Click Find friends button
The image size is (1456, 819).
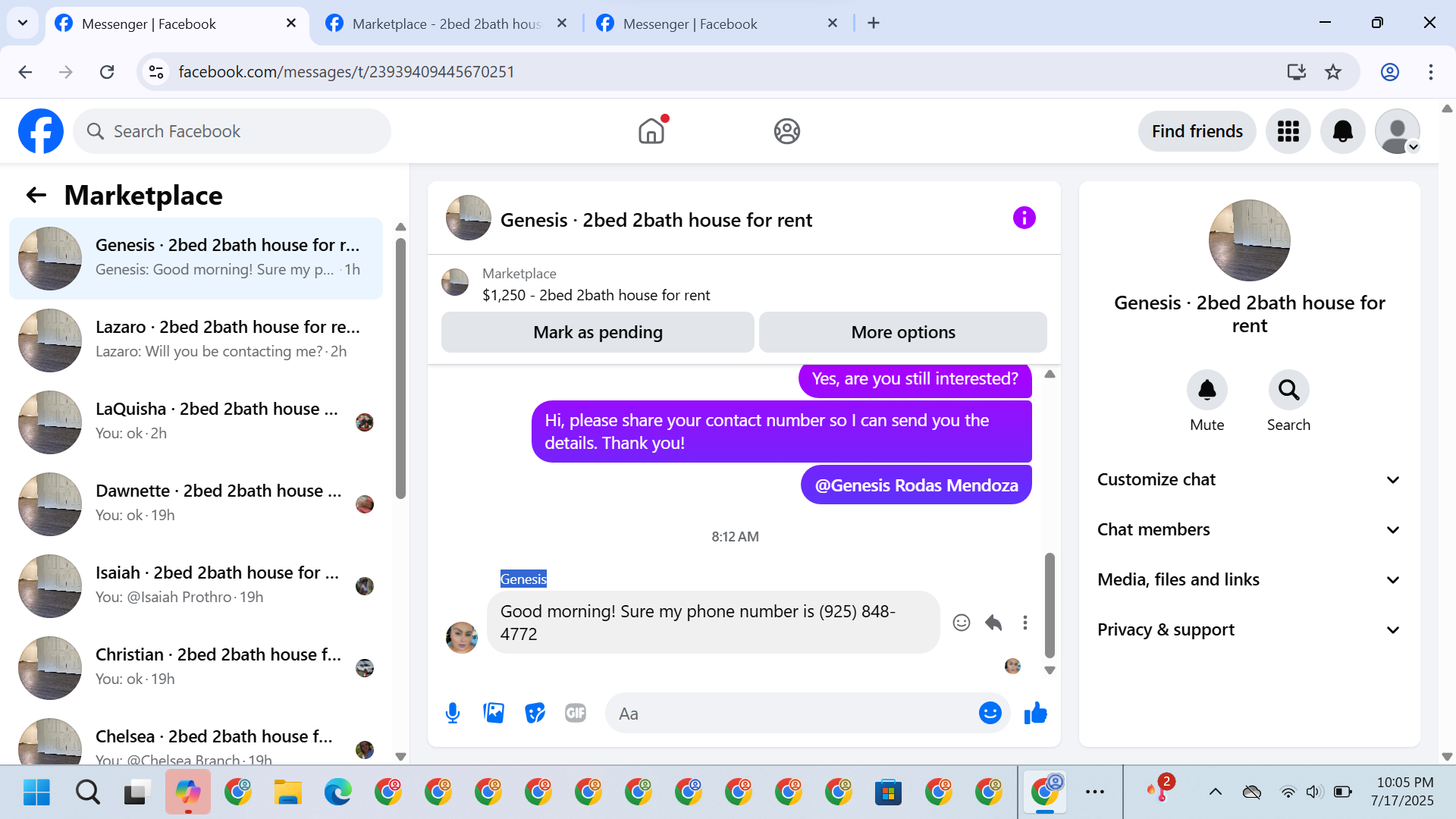click(x=1197, y=131)
